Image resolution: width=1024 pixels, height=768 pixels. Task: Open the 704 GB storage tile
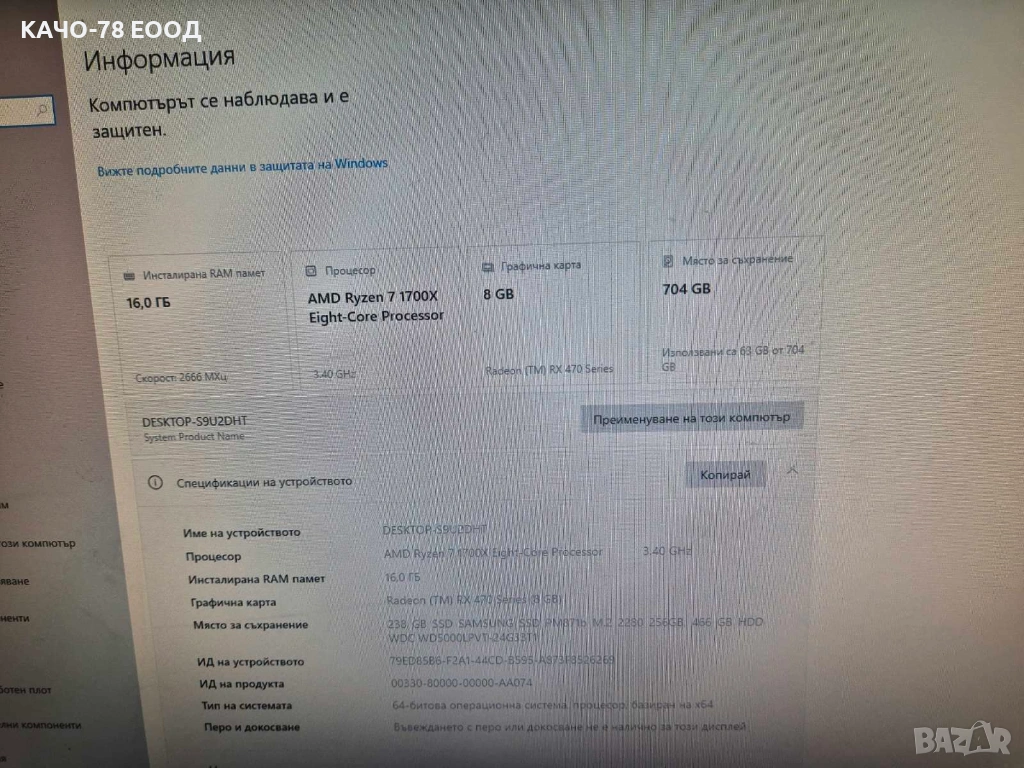coord(735,310)
